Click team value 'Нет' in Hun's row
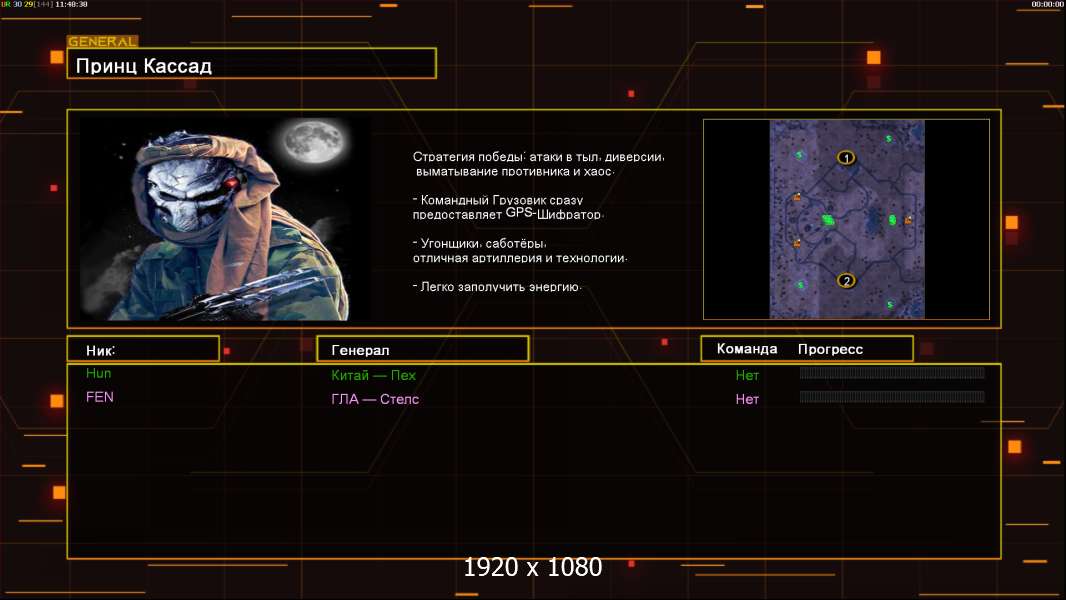The image size is (1066, 600). click(746, 375)
